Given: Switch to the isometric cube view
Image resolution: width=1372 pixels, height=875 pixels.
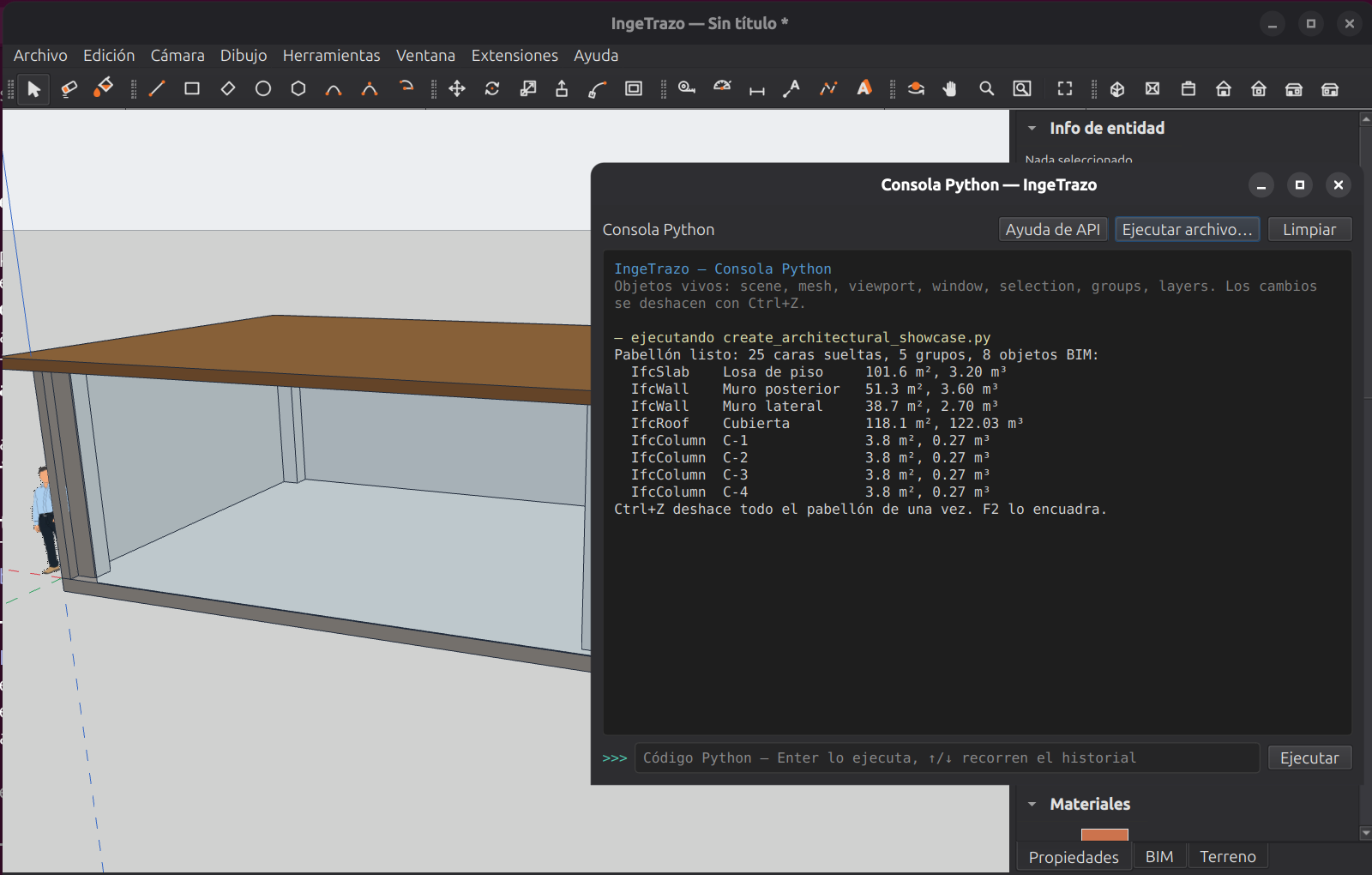Looking at the screenshot, I should (x=1117, y=89).
